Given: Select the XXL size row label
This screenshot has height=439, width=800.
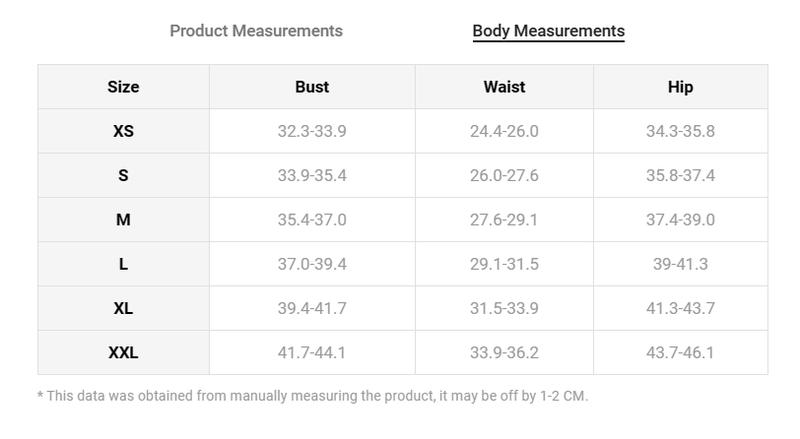Looking at the screenshot, I should [123, 353].
